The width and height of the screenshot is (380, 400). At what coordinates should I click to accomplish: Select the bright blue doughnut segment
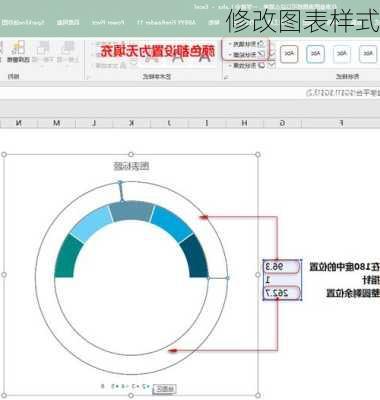172,224
